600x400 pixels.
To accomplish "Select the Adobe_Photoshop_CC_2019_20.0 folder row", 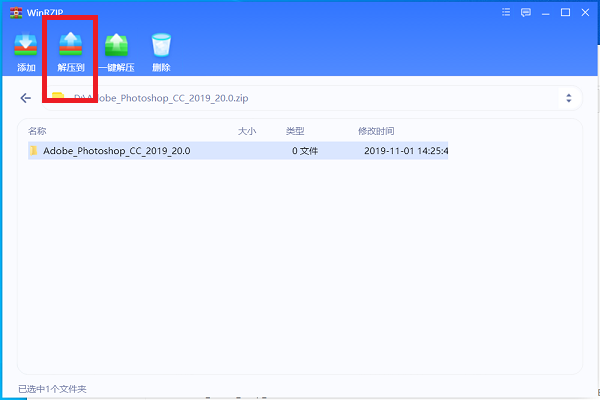I will click(200, 151).
